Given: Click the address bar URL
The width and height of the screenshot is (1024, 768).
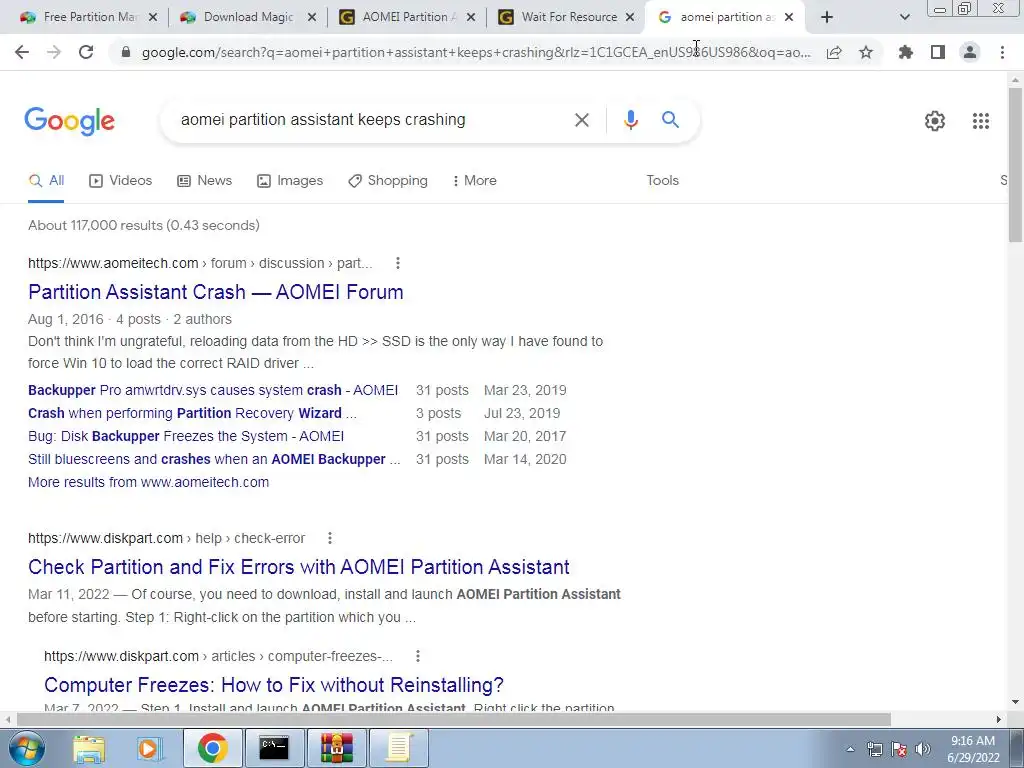Looking at the screenshot, I should click(x=476, y=52).
